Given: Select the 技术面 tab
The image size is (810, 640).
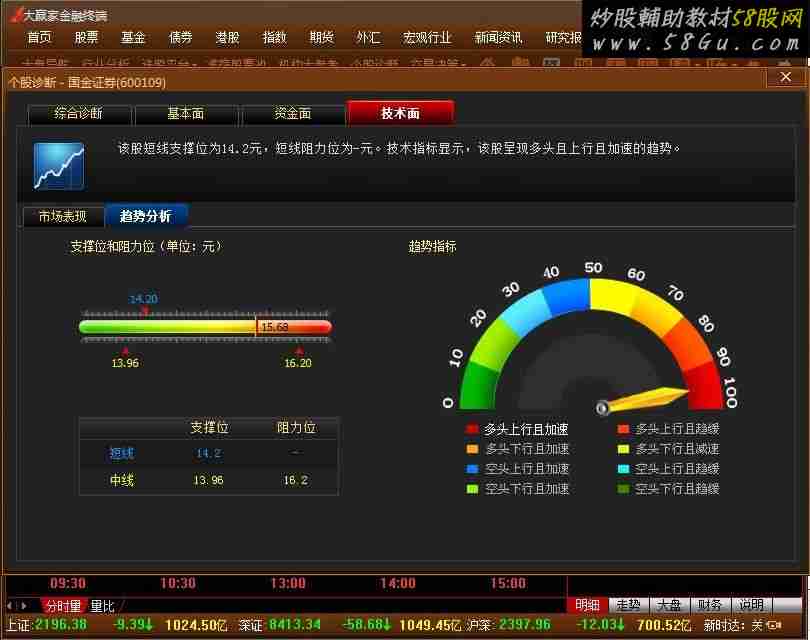Looking at the screenshot, I should point(401,113).
